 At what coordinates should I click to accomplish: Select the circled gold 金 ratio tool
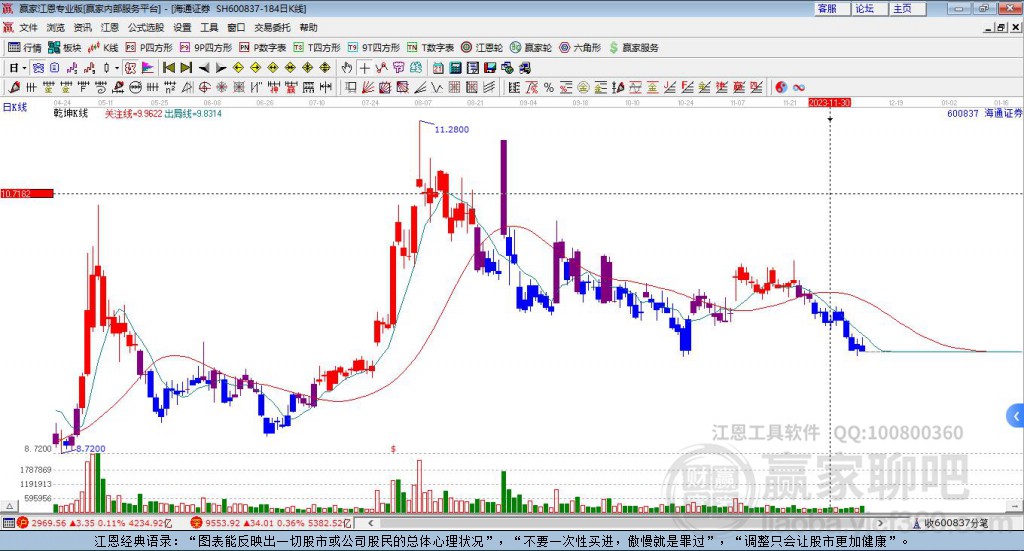click(583, 87)
